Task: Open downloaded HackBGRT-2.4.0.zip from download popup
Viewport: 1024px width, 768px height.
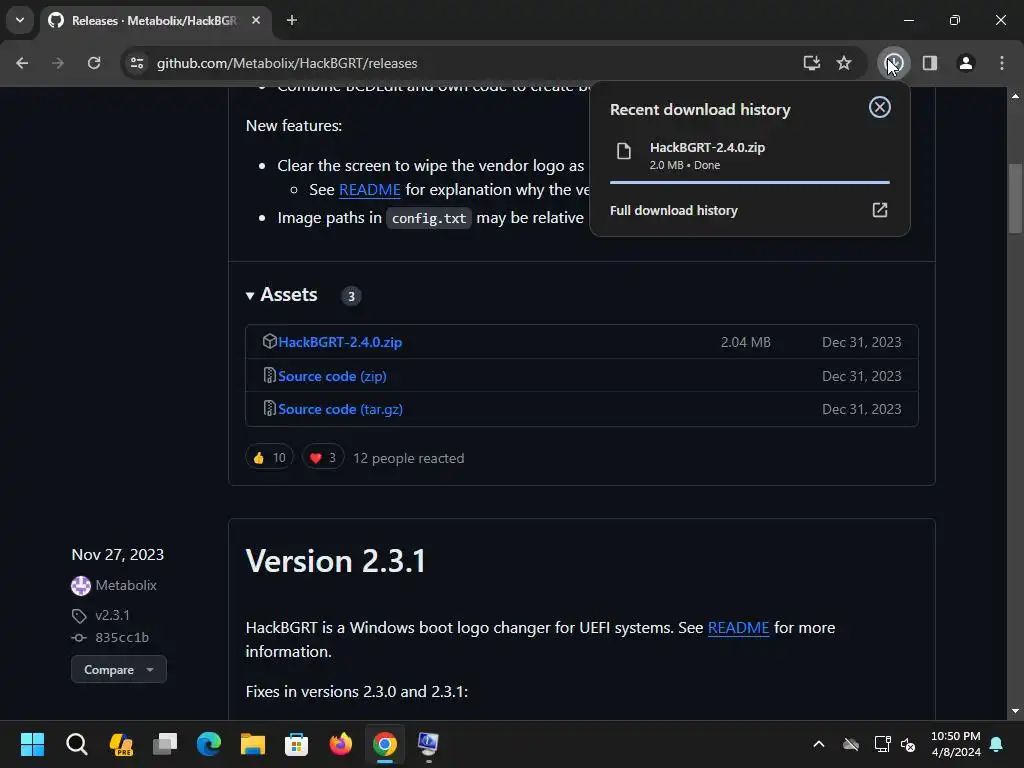Action: [707, 148]
